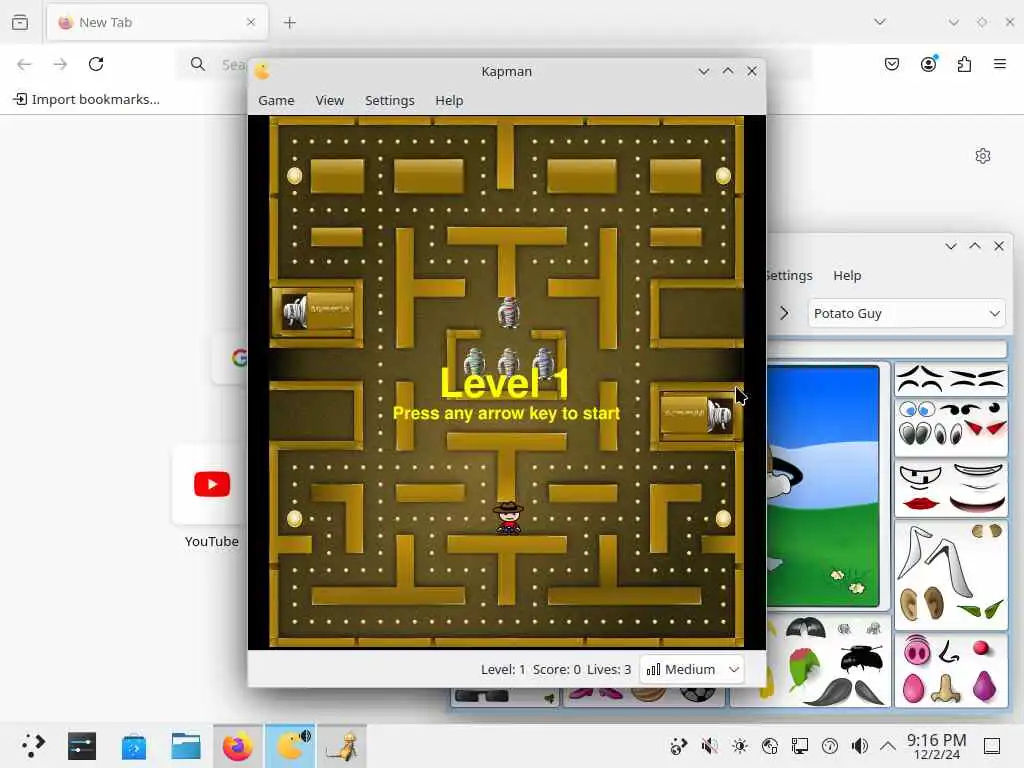Click Import bookmarks link

coord(87,99)
